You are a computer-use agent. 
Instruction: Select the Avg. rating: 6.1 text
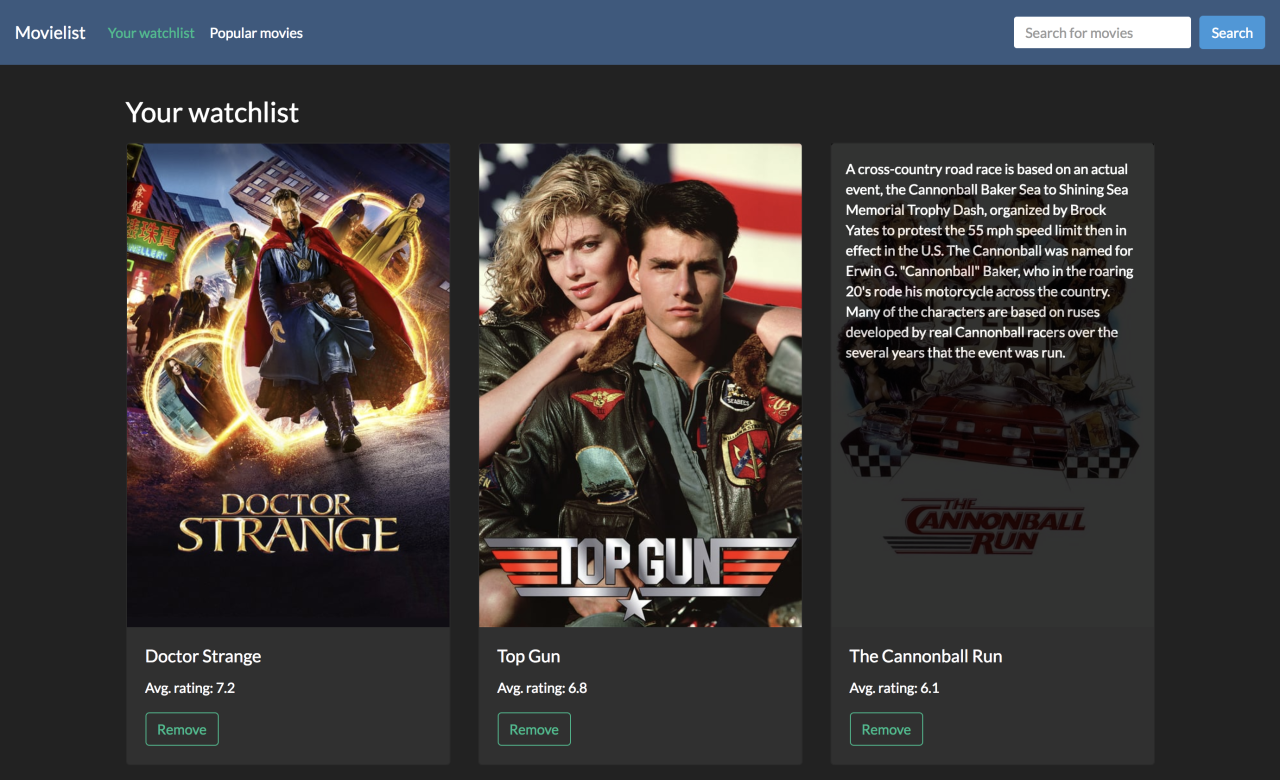click(894, 688)
